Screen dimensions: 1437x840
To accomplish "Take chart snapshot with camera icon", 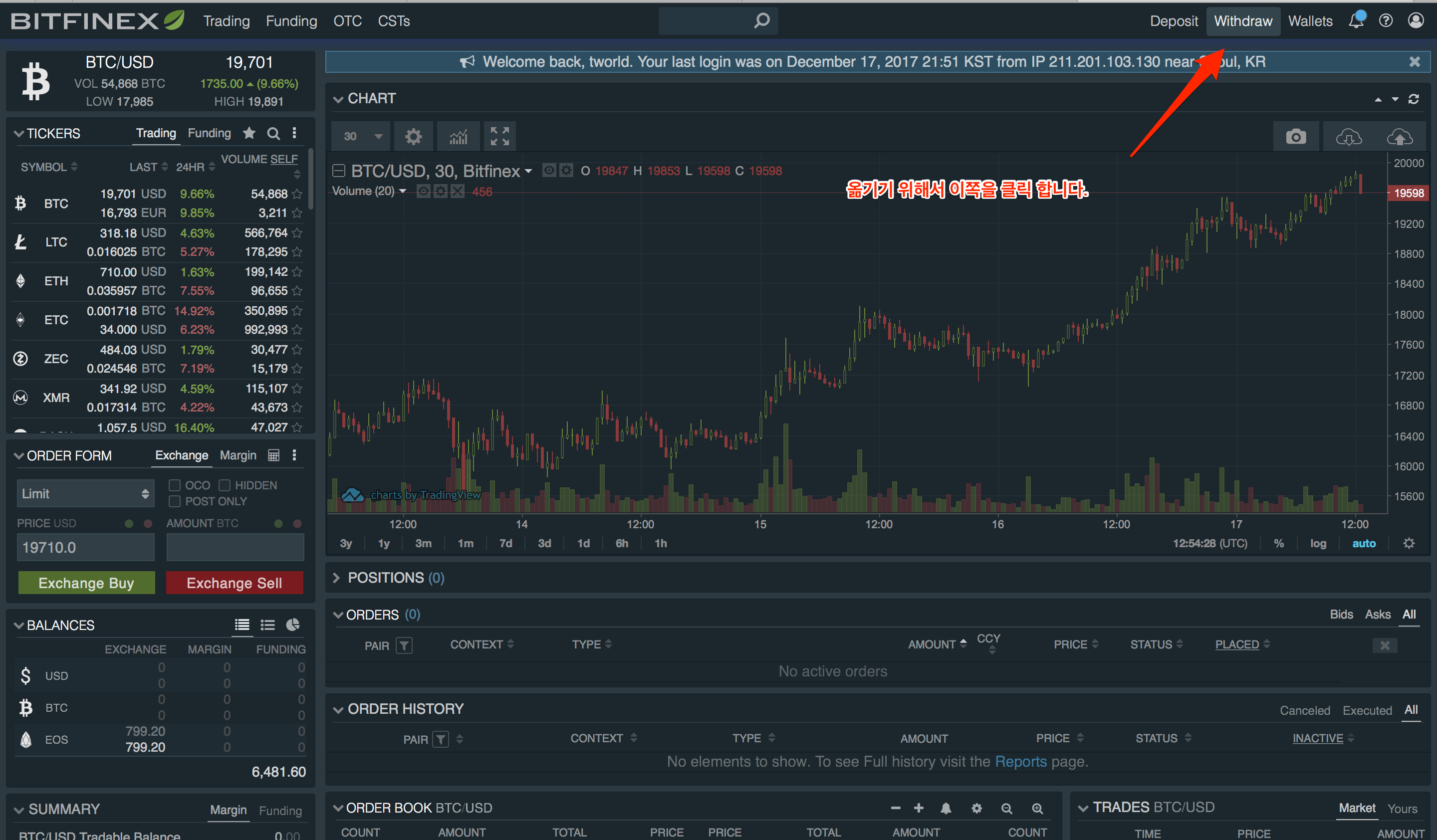I will pos(1296,137).
